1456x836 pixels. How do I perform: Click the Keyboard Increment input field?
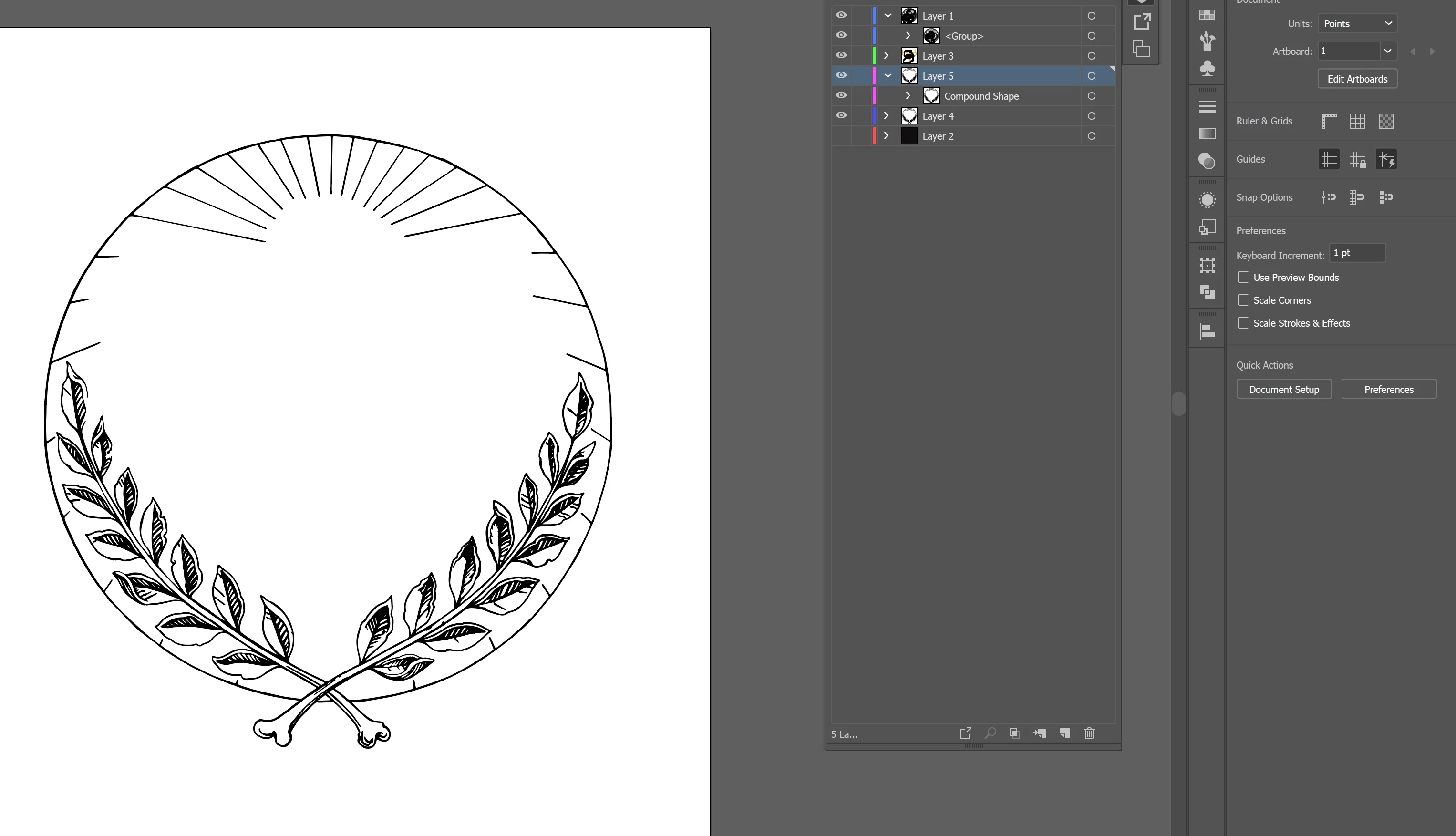1357,253
